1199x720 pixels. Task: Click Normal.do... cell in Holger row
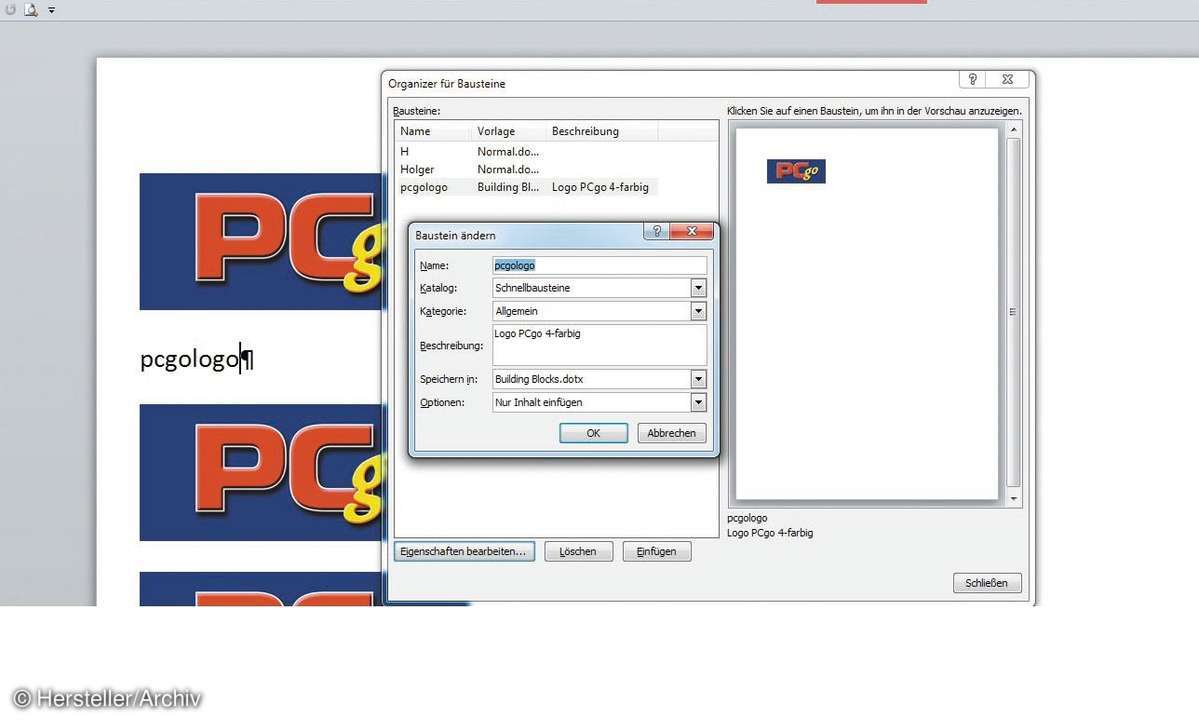tap(508, 169)
